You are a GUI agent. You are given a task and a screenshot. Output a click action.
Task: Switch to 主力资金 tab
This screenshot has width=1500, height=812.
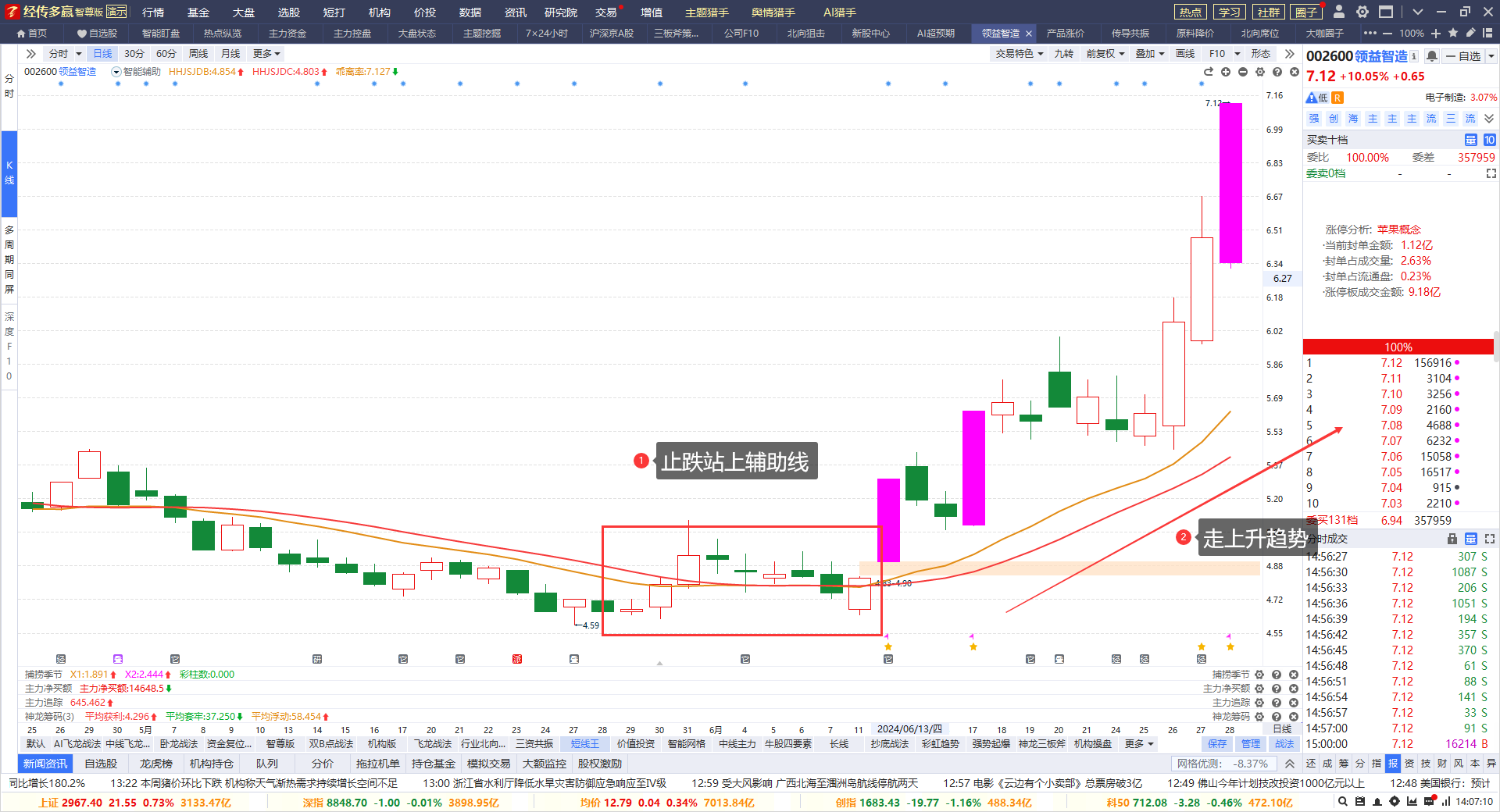287,34
